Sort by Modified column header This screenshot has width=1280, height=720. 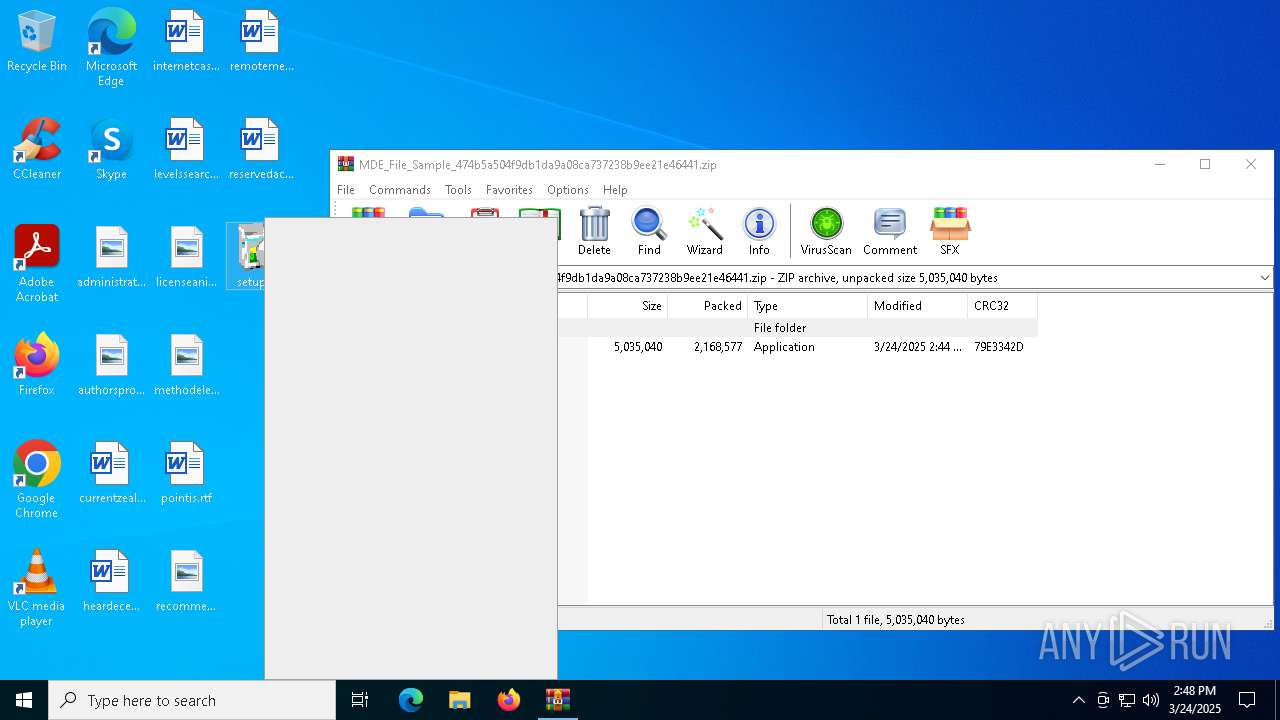917,306
